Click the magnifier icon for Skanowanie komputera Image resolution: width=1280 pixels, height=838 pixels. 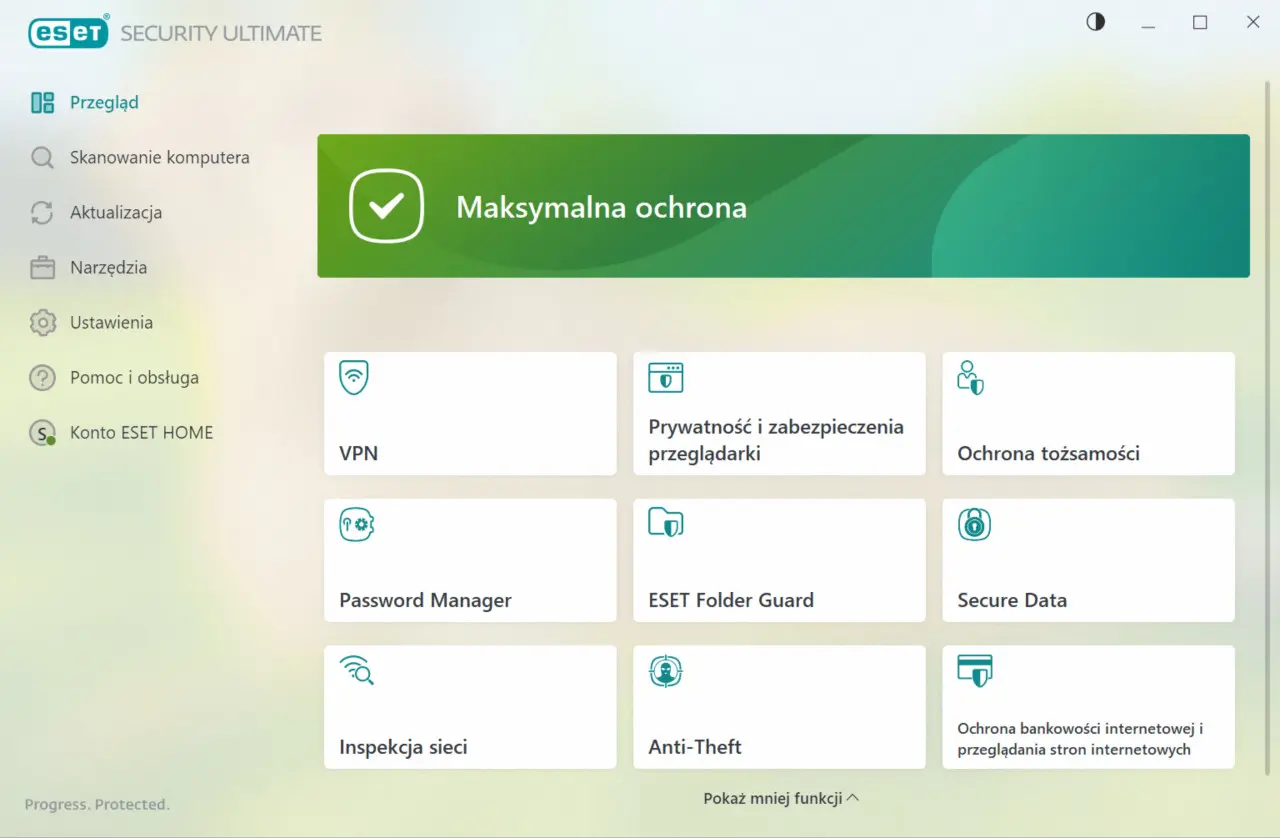[42, 158]
